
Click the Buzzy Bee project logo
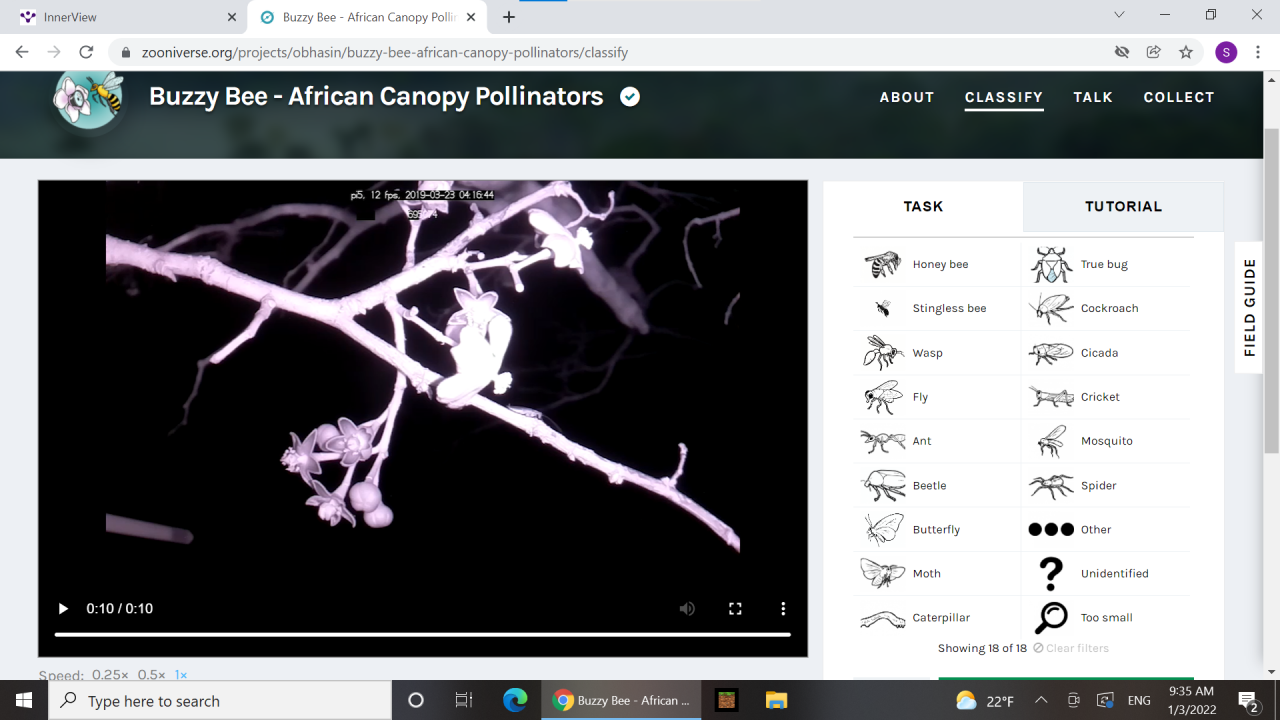pyautogui.click(x=88, y=97)
